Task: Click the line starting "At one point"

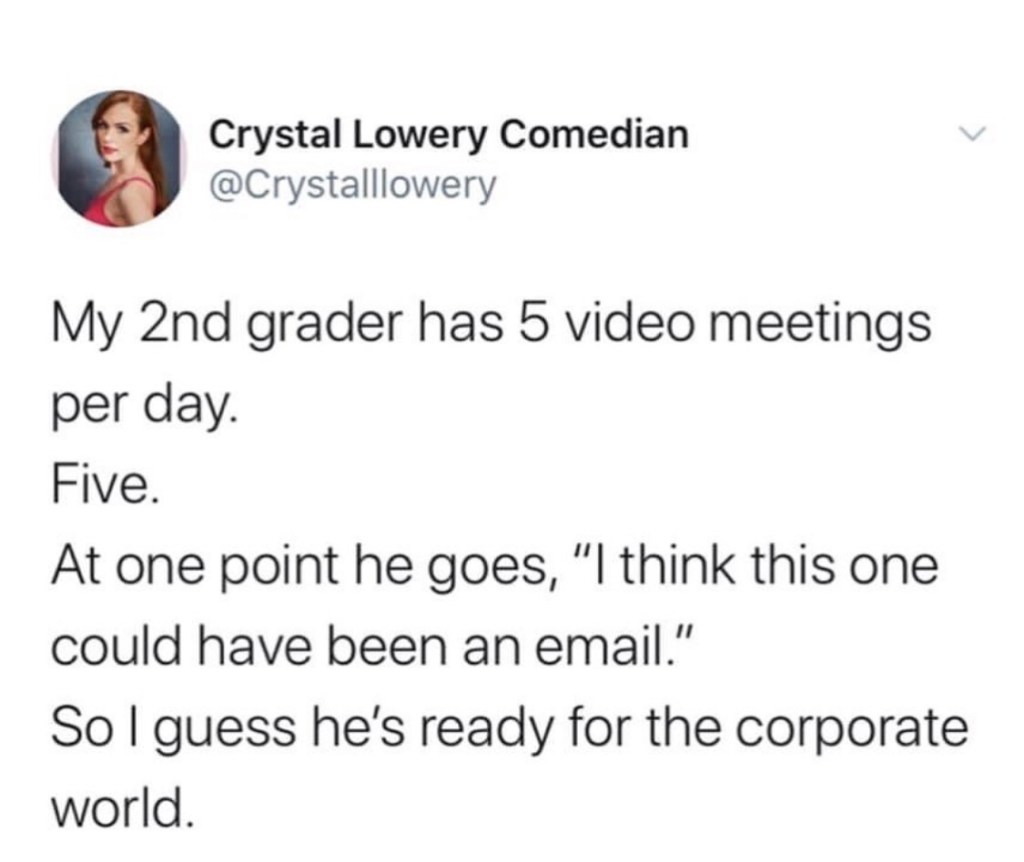Action: (496, 568)
